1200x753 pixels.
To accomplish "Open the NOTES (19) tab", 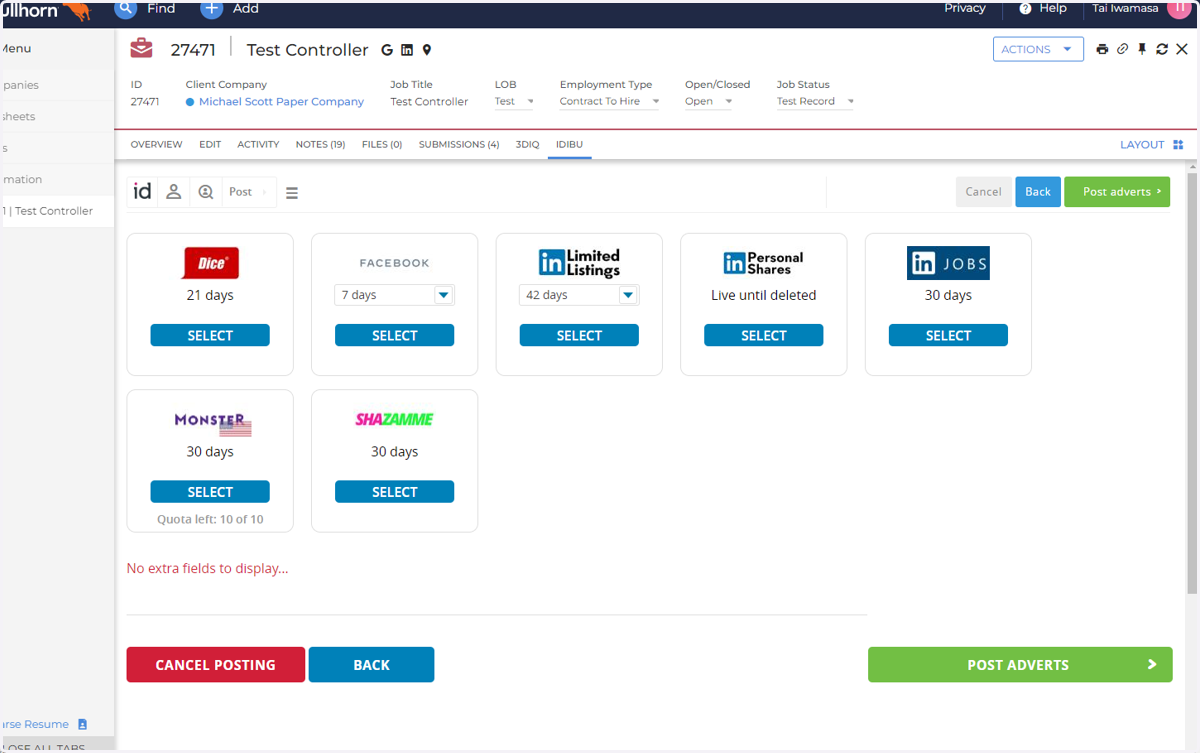I will pos(320,145).
